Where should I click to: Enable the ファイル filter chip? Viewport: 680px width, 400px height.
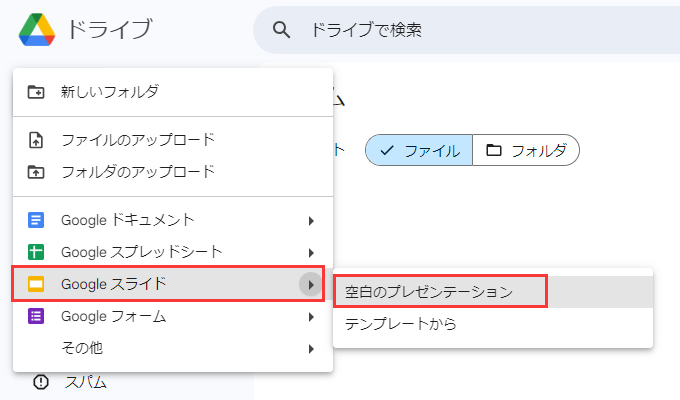(419, 150)
